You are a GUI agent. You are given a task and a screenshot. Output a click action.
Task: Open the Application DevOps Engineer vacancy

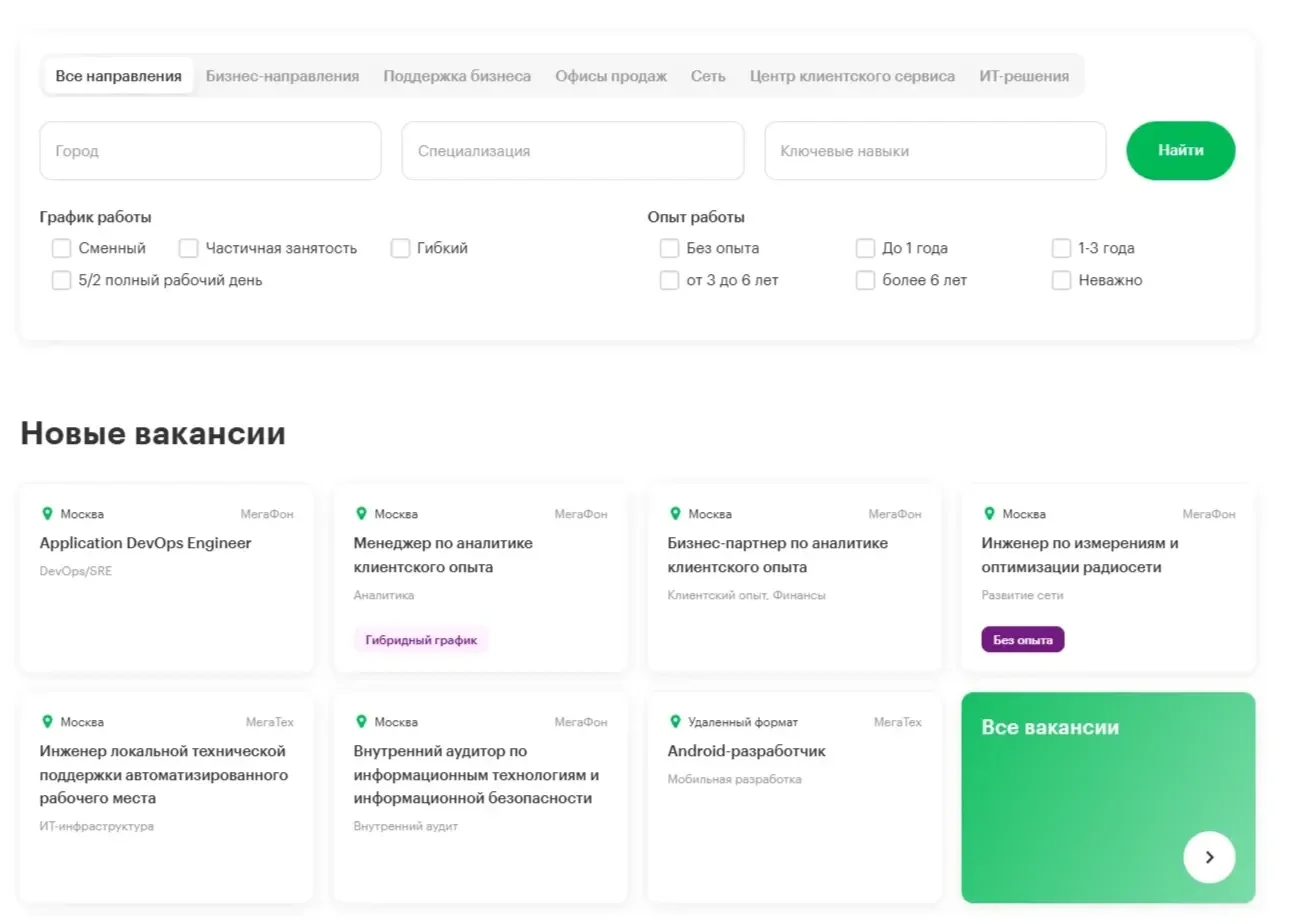(145, 543)
